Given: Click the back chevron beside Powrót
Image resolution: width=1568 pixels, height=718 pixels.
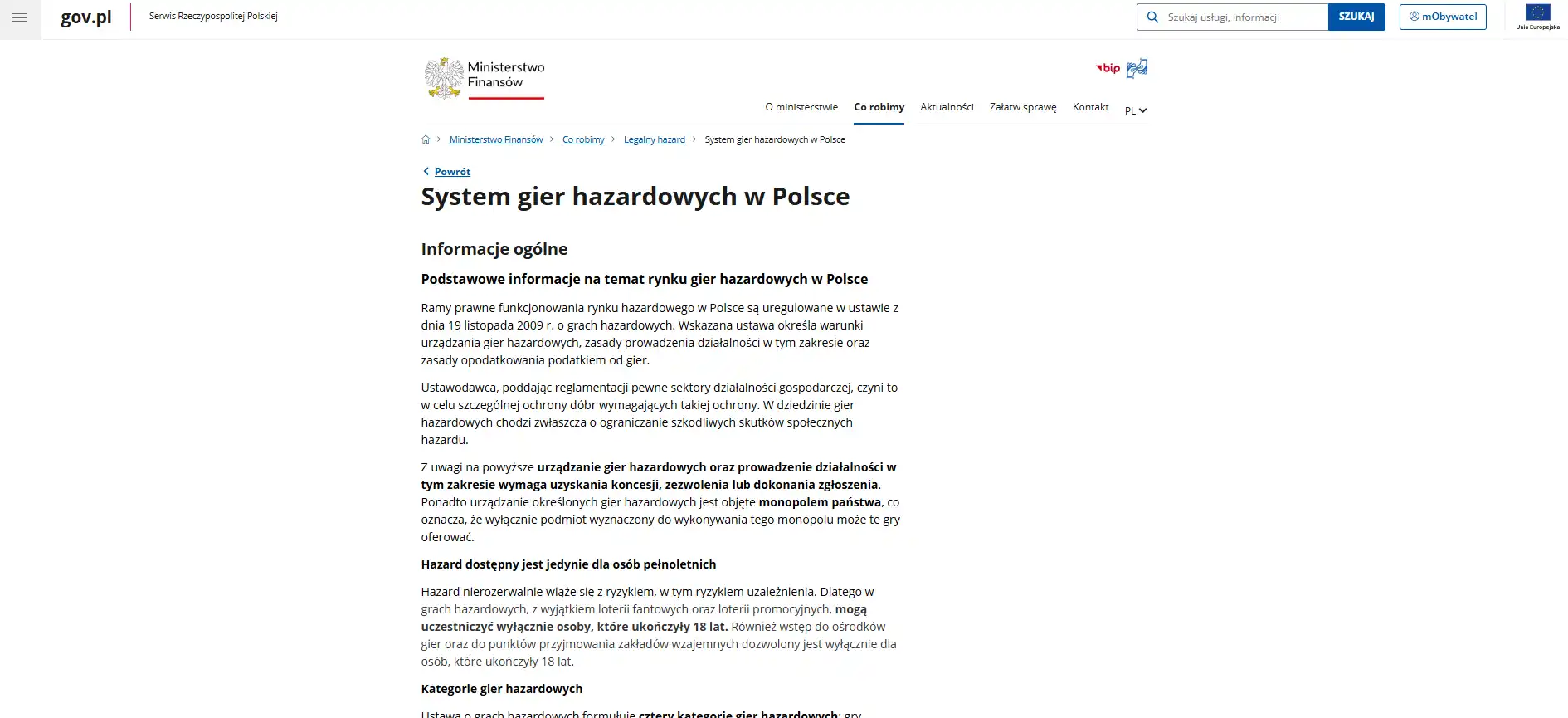Looking at the screenshot, I should tap(426, 172).
